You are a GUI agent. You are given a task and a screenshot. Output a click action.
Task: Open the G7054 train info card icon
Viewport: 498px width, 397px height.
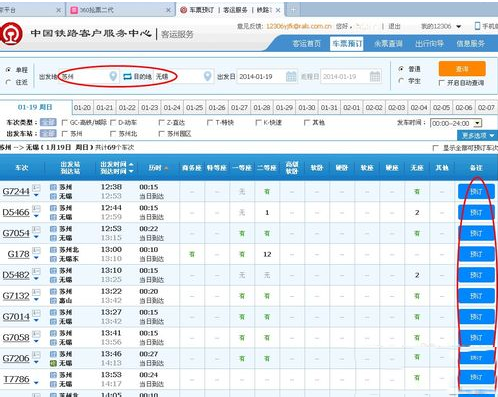point(36,229)
